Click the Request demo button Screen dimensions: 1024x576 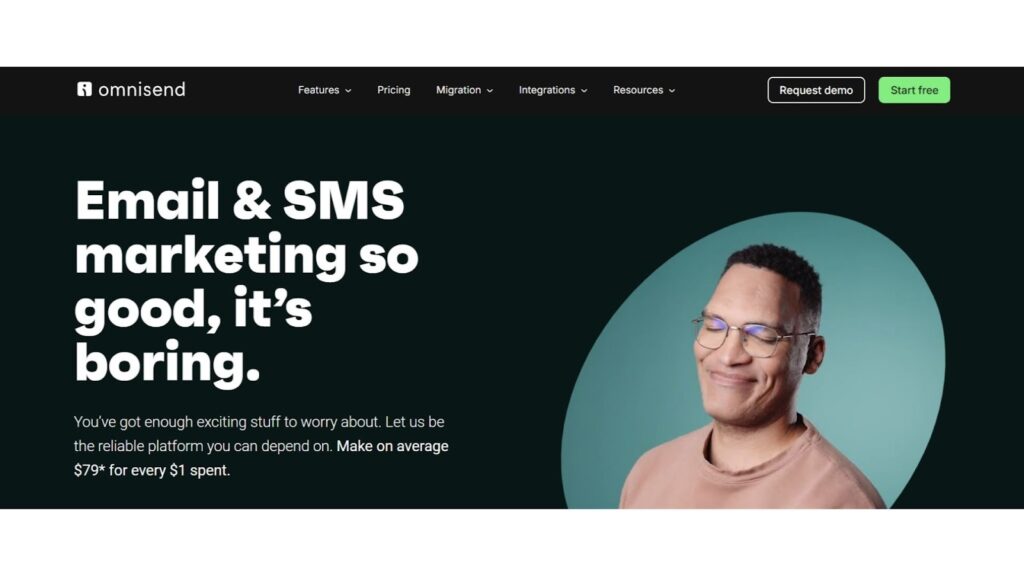point(816,90)
